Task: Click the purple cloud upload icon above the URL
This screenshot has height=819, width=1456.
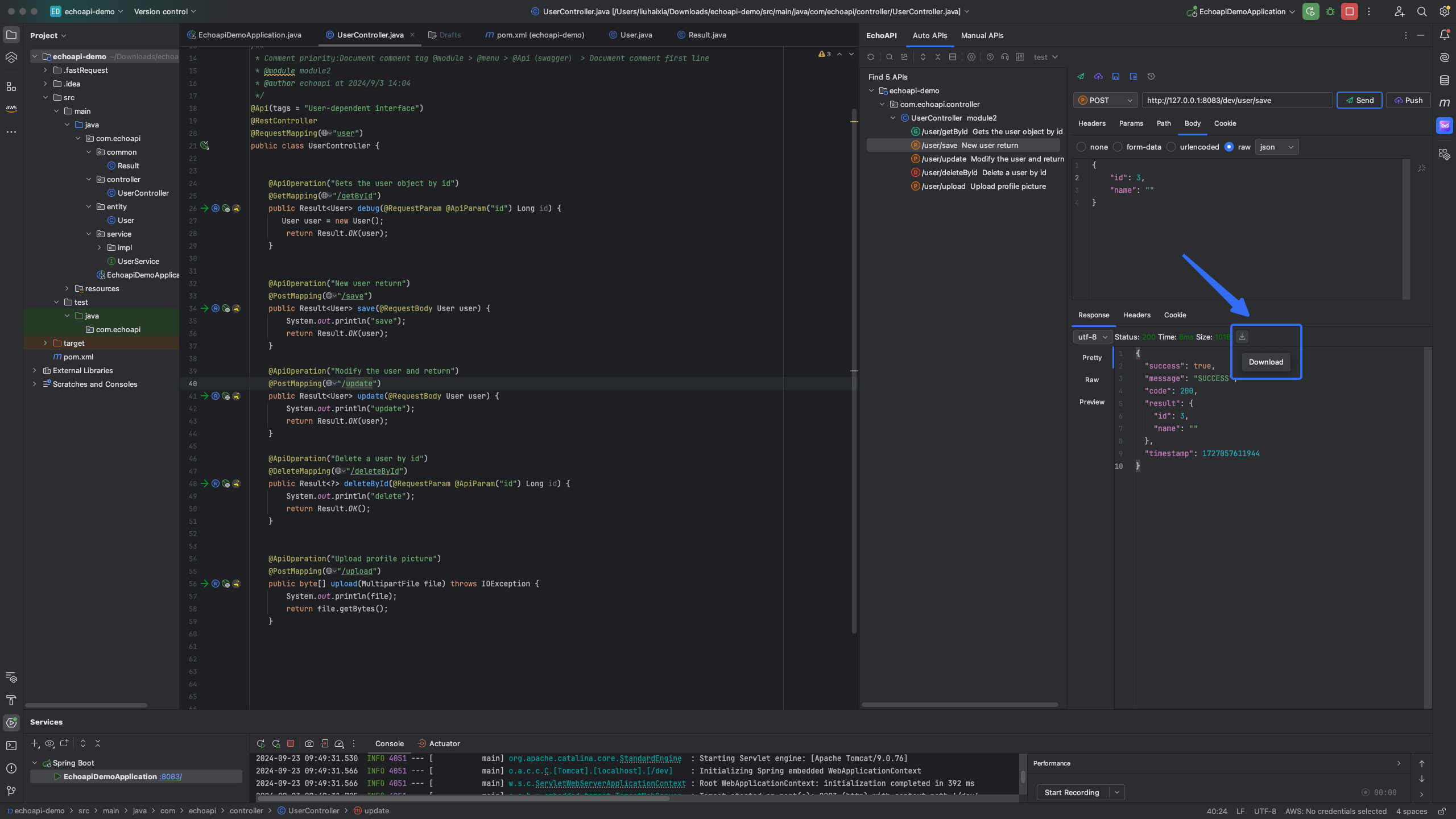Action: pyautogui.click(x=1098, y=76)
